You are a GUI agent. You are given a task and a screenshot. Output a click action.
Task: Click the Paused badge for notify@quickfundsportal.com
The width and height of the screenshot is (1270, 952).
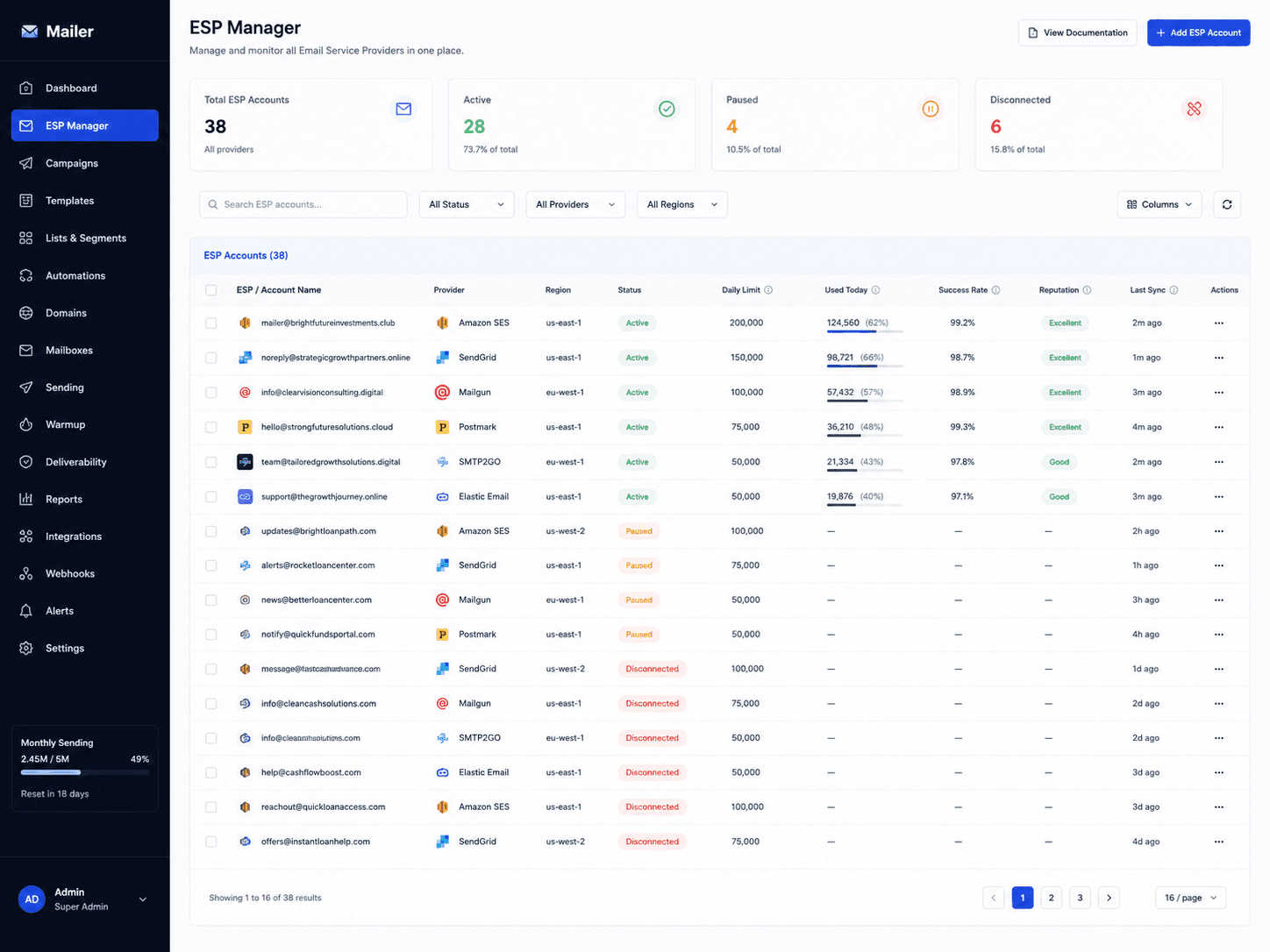point(639,635)
